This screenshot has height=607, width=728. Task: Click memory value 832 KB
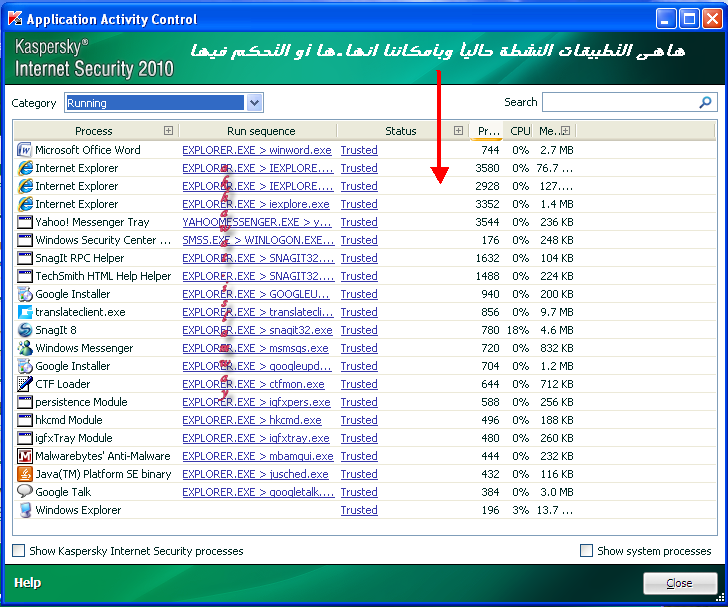tap(557, 348)
